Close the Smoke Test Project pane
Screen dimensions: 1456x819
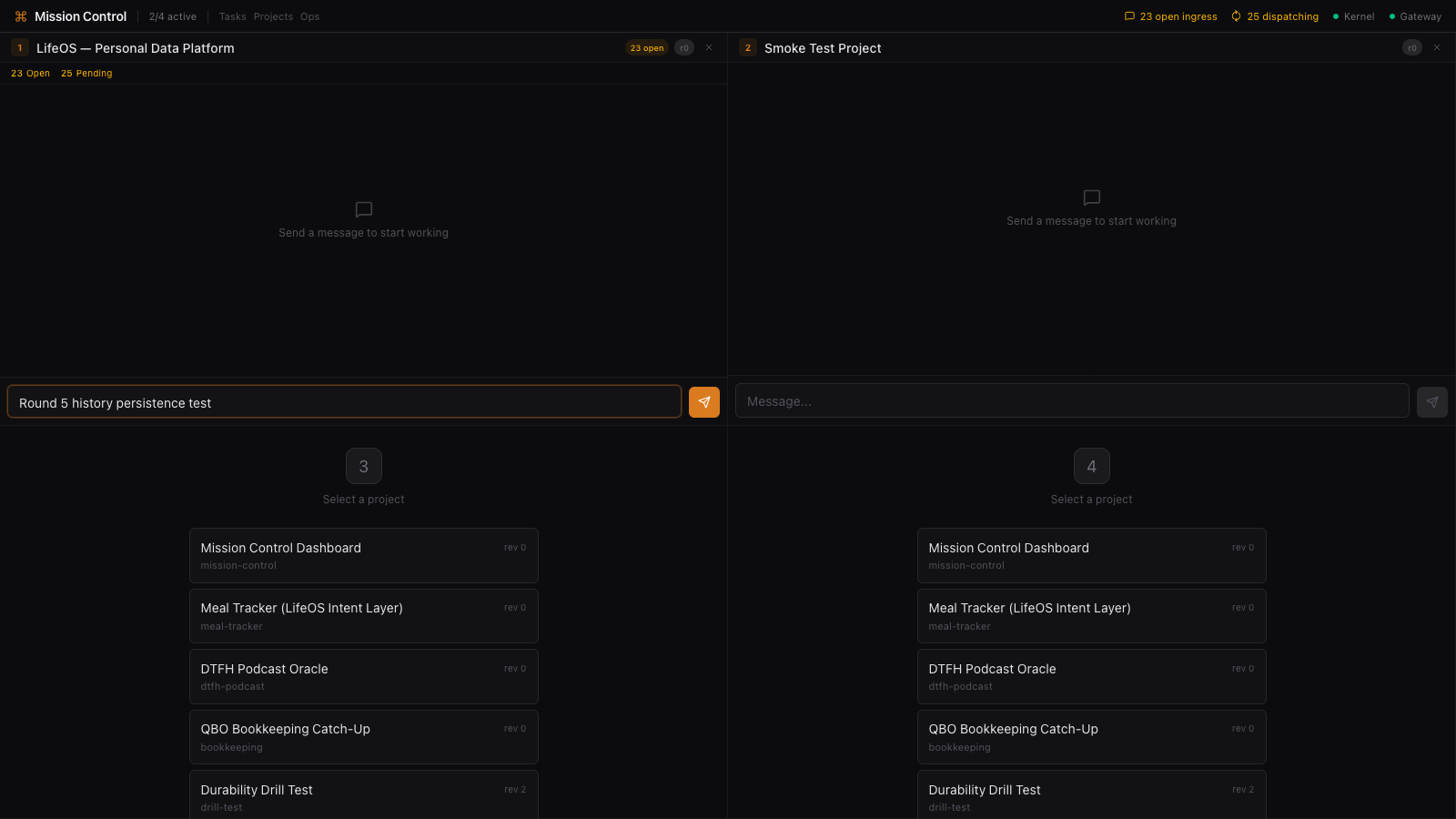(1437, 48)
